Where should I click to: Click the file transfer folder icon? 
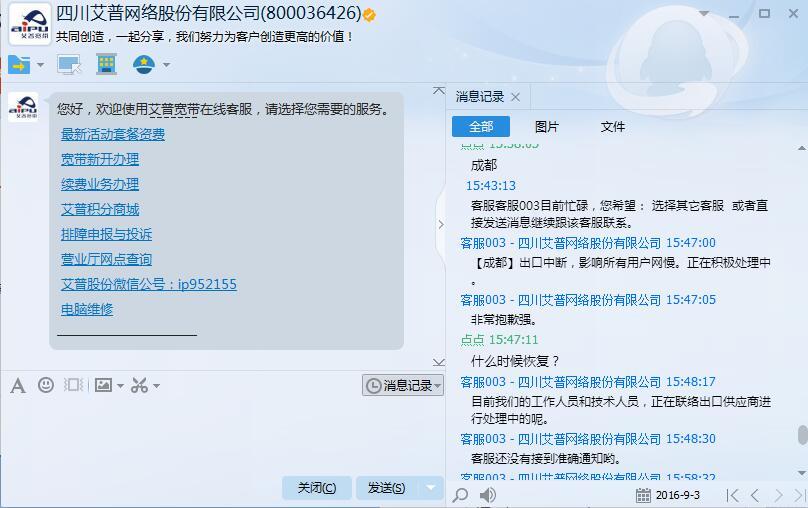coord(19,64)
